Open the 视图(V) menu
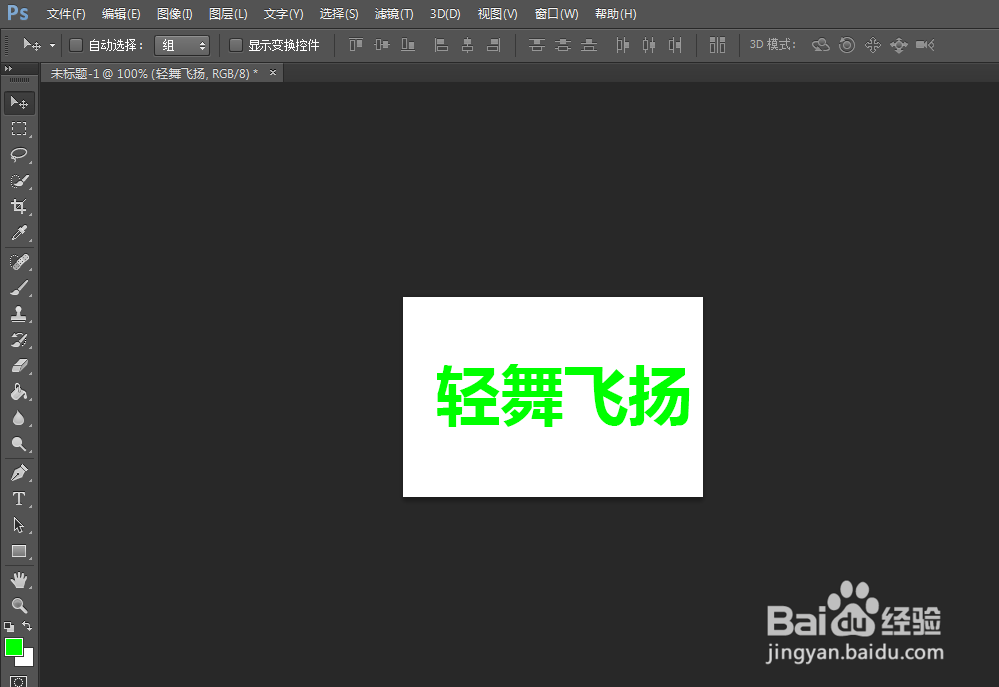Image resolution: width=999 pixels, height=687 pixels. pos(498,13)
